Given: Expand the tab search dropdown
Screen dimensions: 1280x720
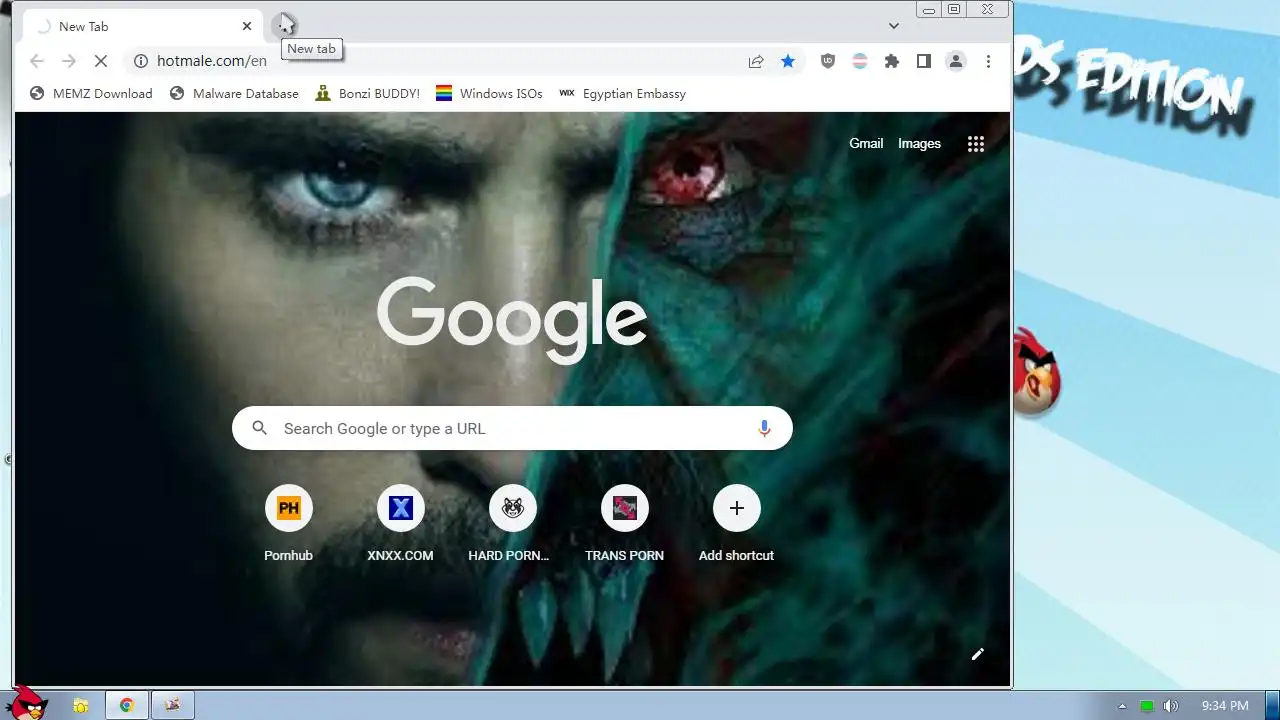Looking at the screenshot, I should (x=894, y=26).
